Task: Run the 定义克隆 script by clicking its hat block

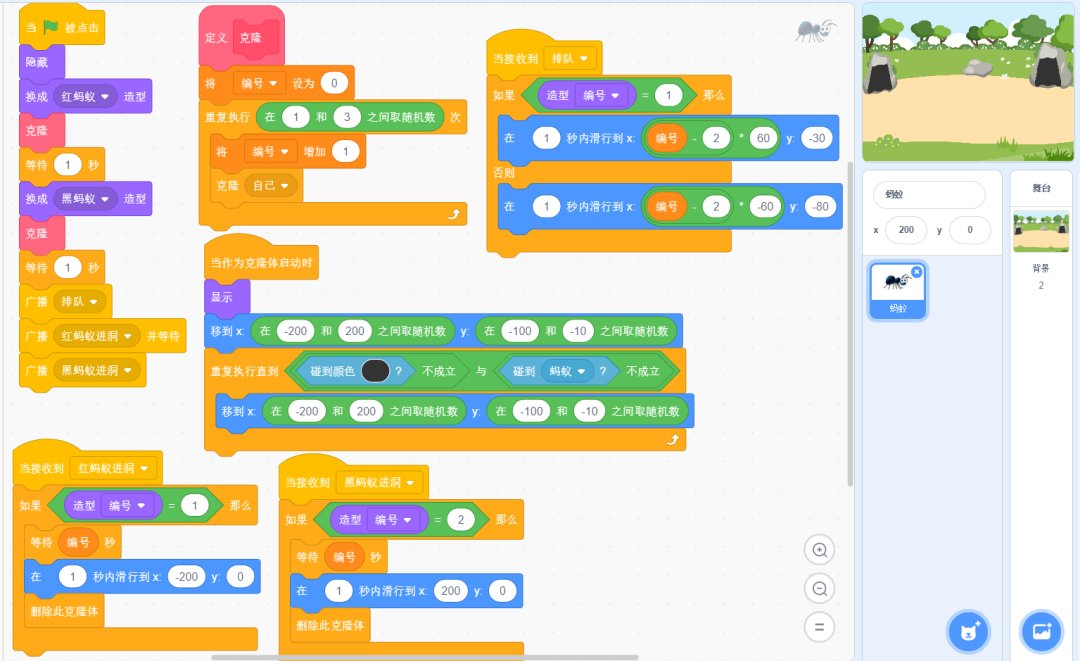Action: tap(240, 35)
